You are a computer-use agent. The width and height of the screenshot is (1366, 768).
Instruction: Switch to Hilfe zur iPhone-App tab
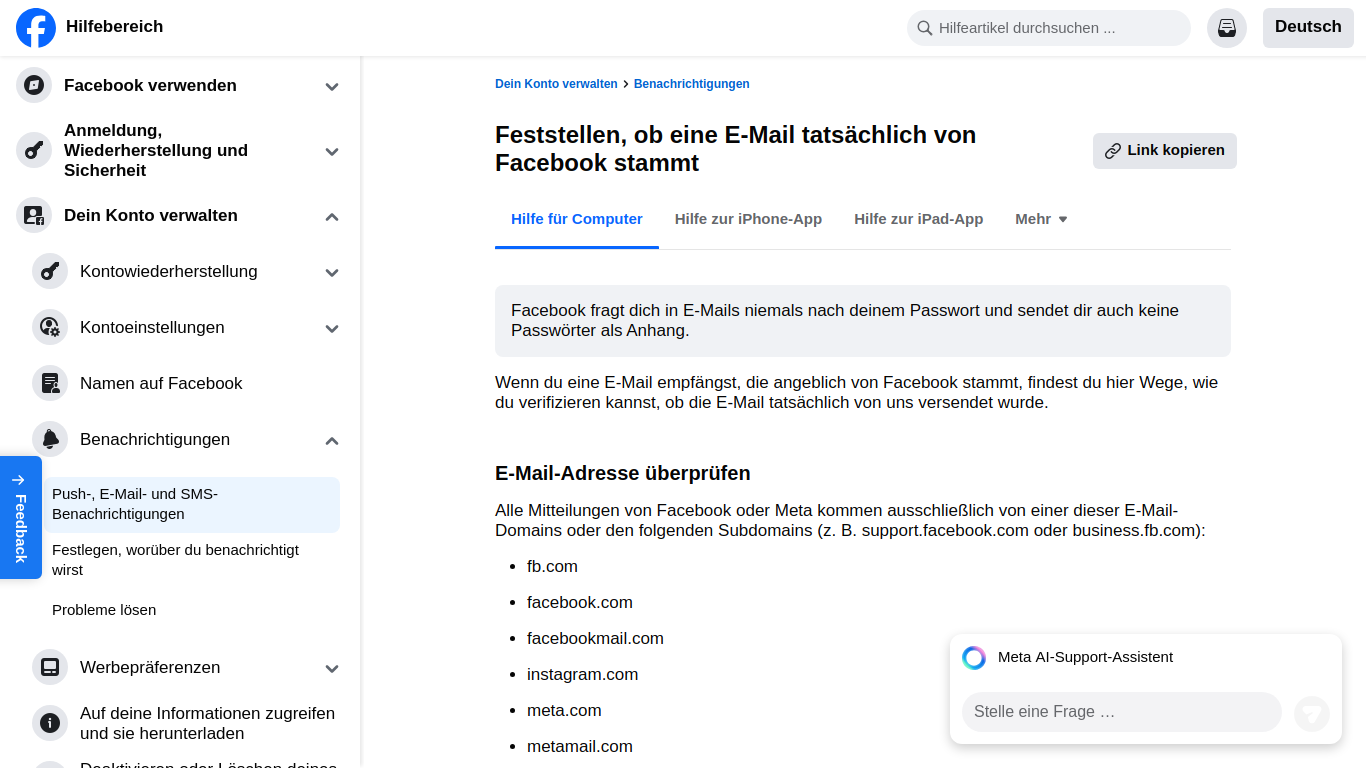click(x=748, y=219)
